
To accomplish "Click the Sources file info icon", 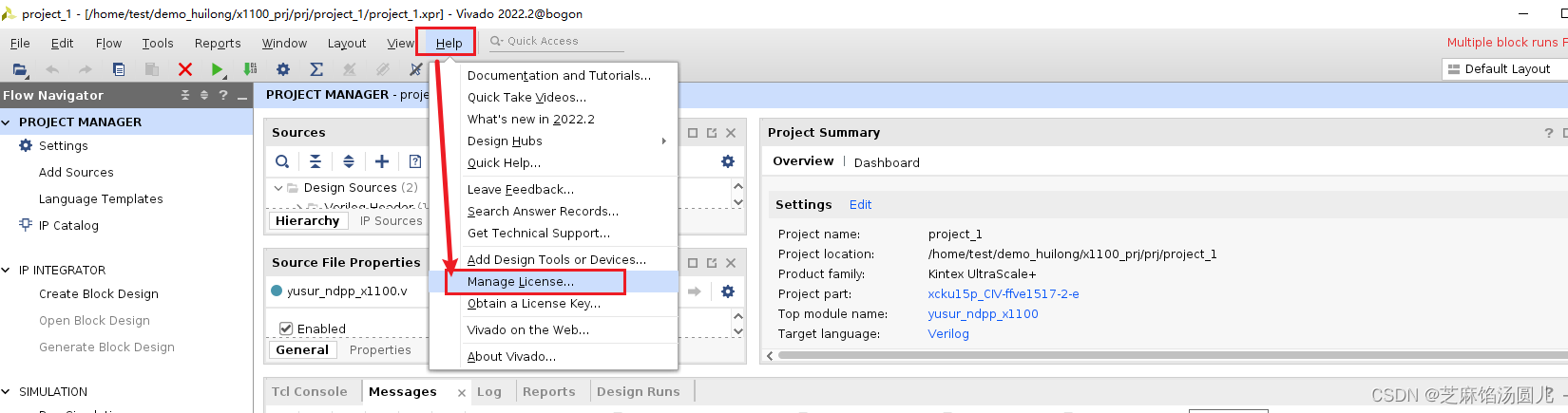I will 415,161.
